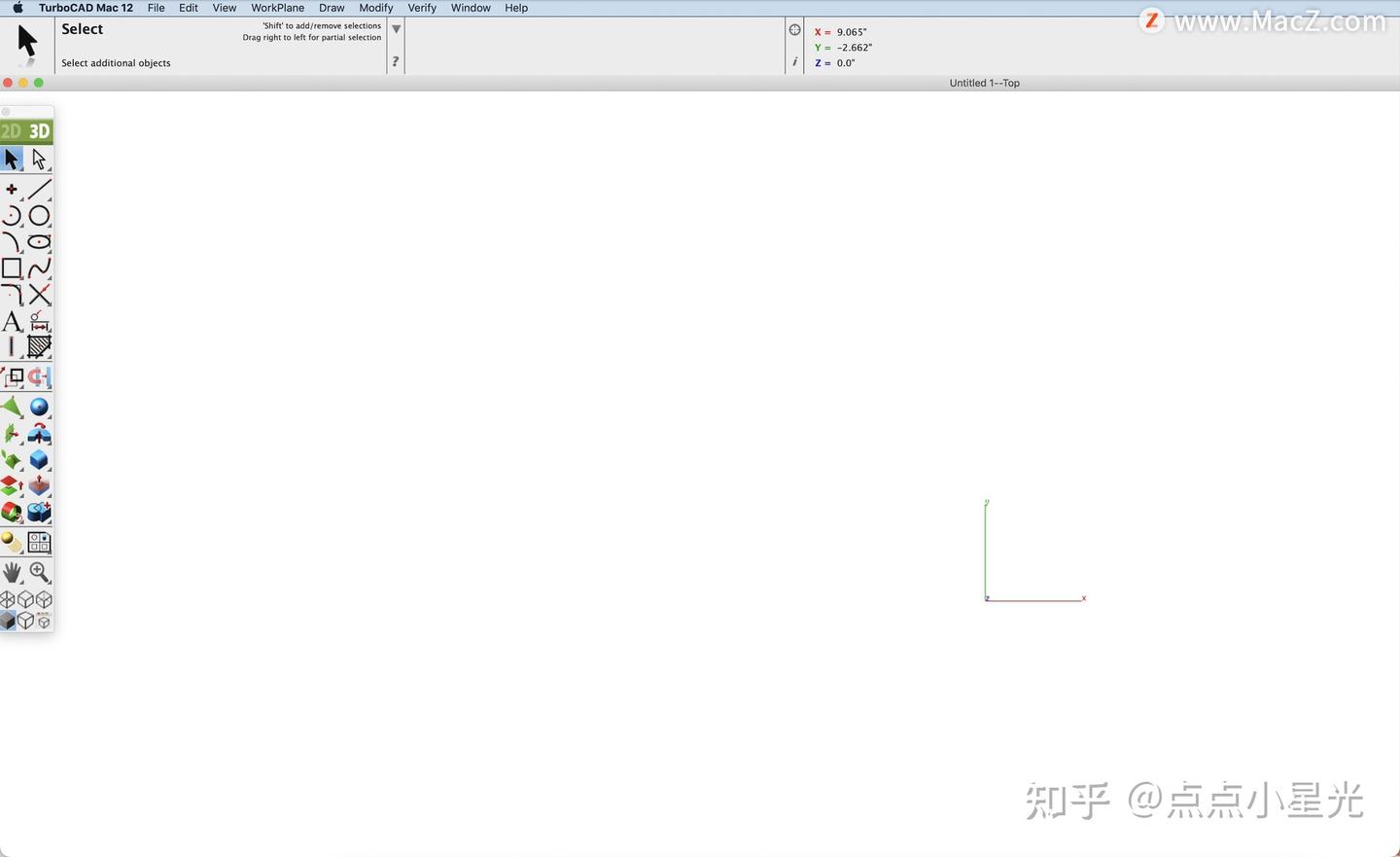Switch to the 3D tools tab
Screen dimensions: 1400x857
40,130
